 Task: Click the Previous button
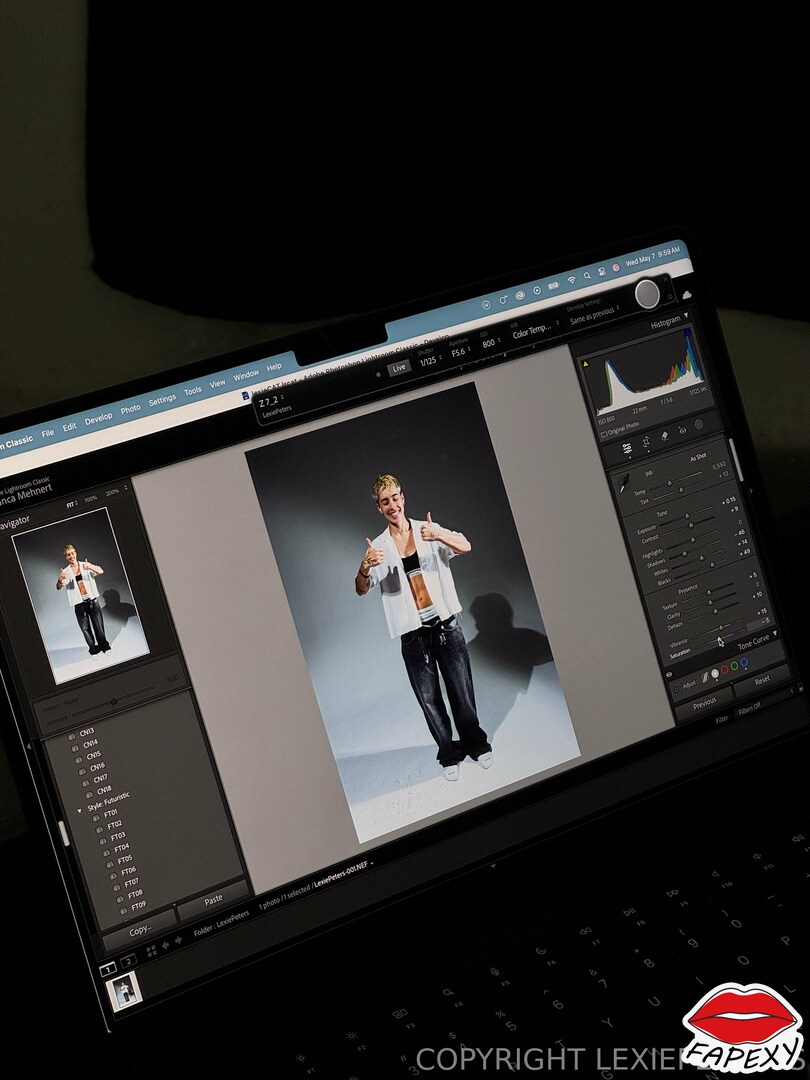point(705,705)
